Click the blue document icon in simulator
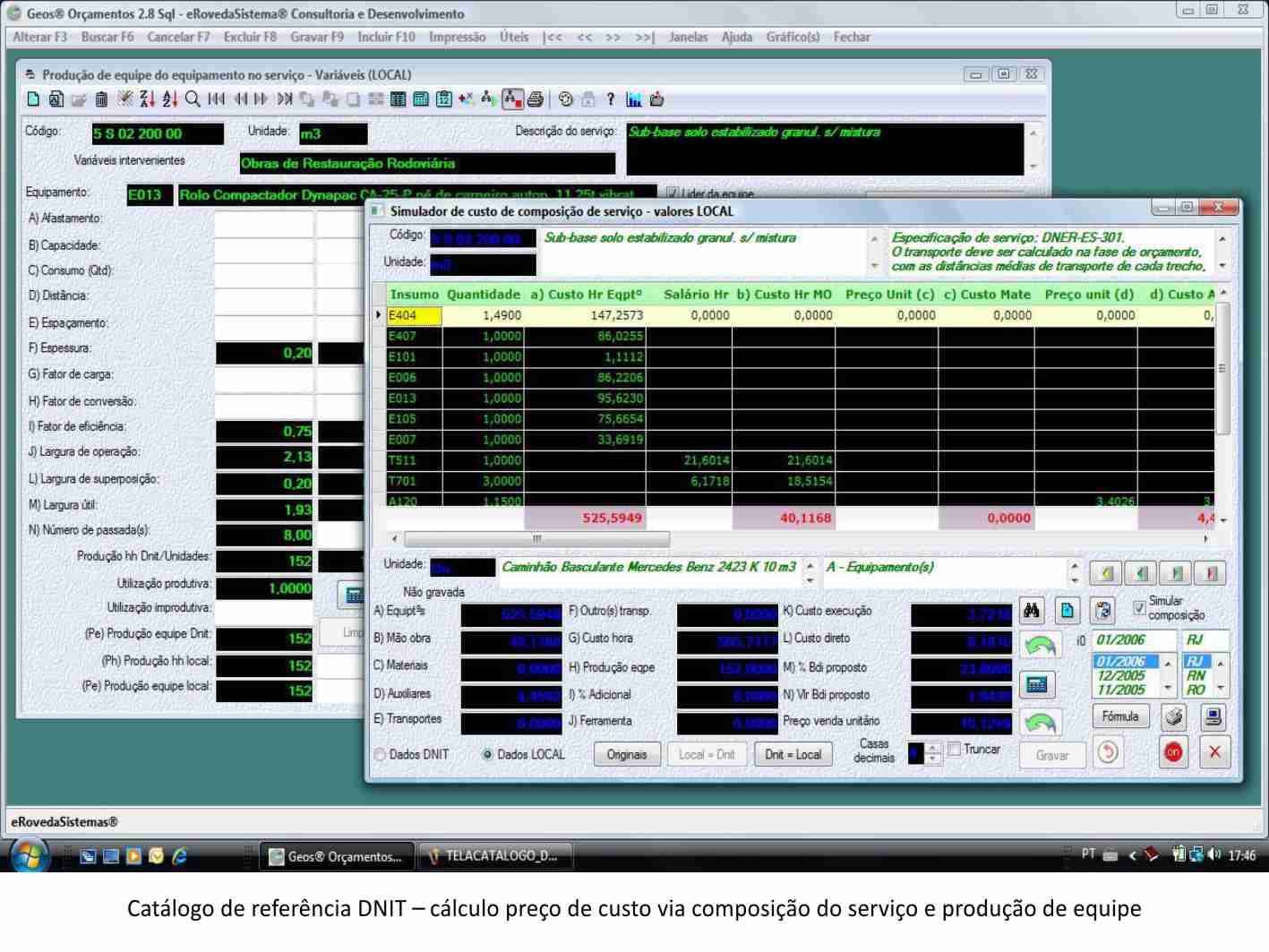The image size is (1269, 952). (1068, 611)
